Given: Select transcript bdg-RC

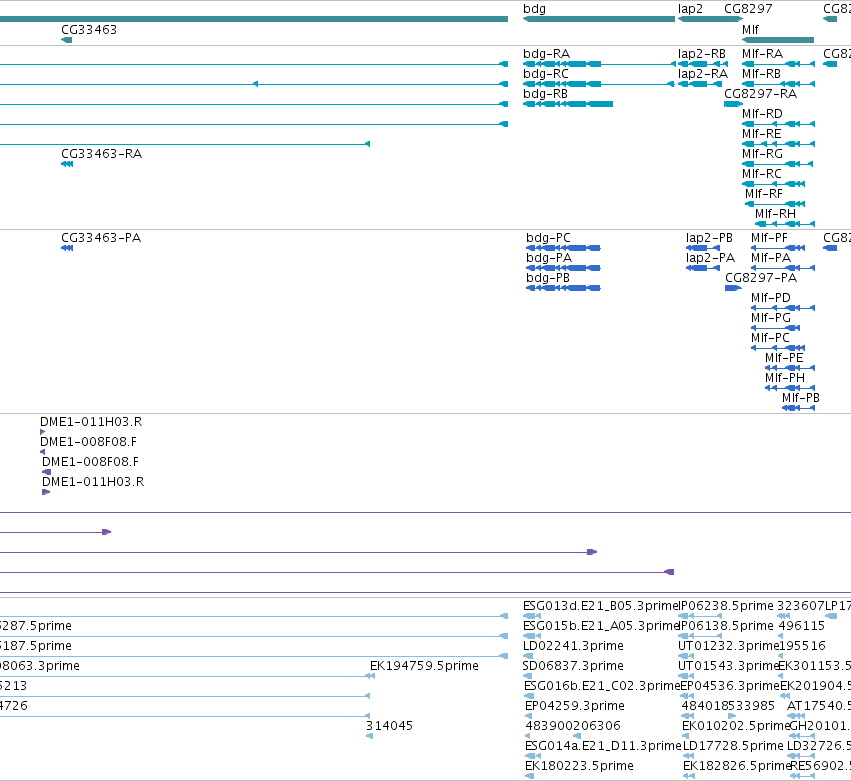Looking at the screenshot, I should click(598, 84).
